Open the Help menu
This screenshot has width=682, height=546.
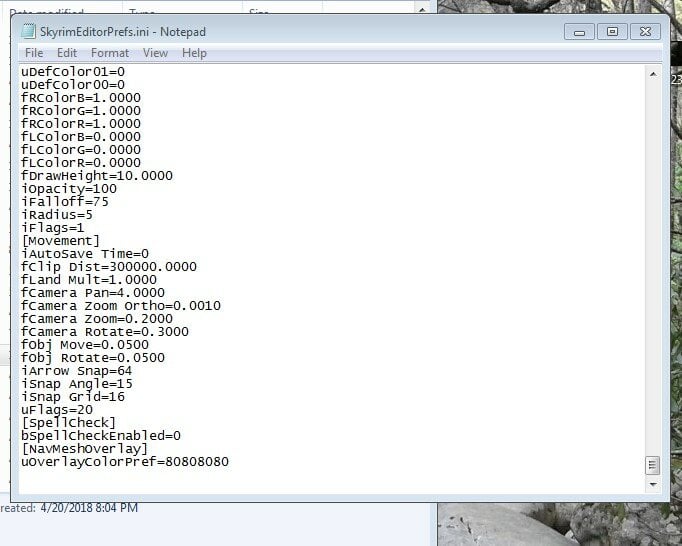194,53
